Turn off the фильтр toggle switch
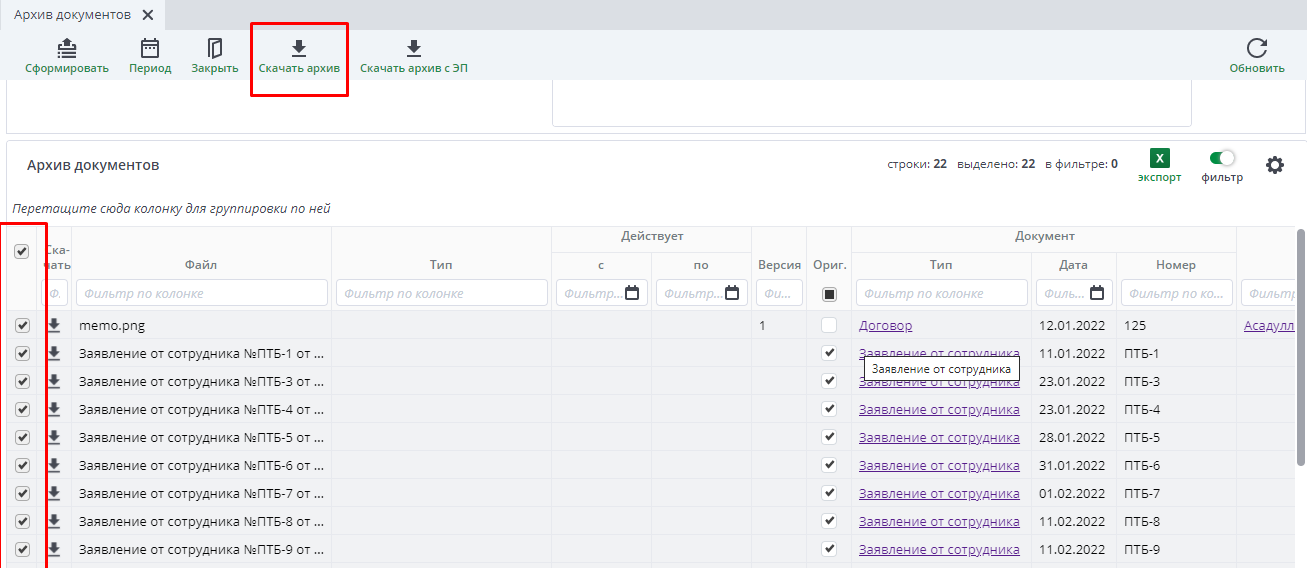Screen dimensions: 1307x568 (1222, 158)
